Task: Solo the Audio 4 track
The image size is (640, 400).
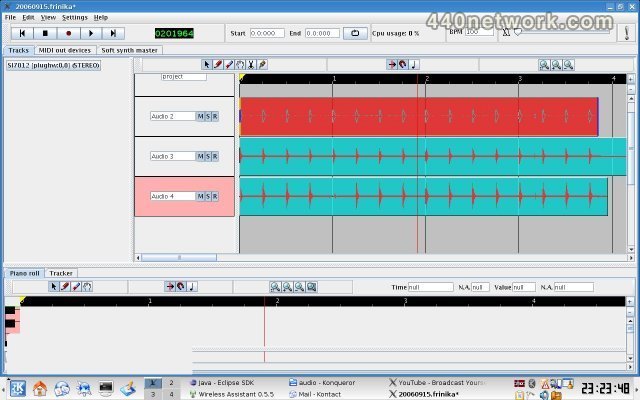Action: click(x=208, y=196)
